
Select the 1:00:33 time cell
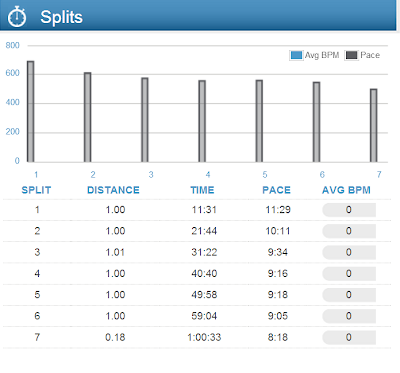pos(204,337)
